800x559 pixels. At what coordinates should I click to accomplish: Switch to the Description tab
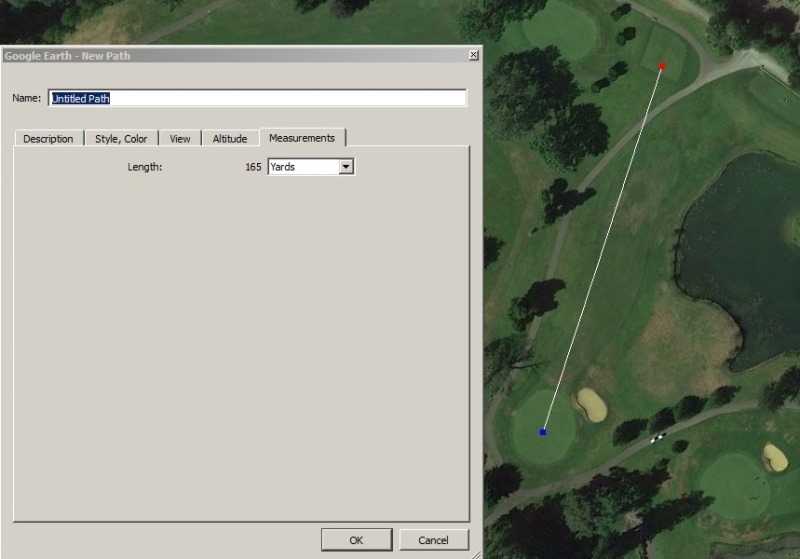tap(48, 139)
